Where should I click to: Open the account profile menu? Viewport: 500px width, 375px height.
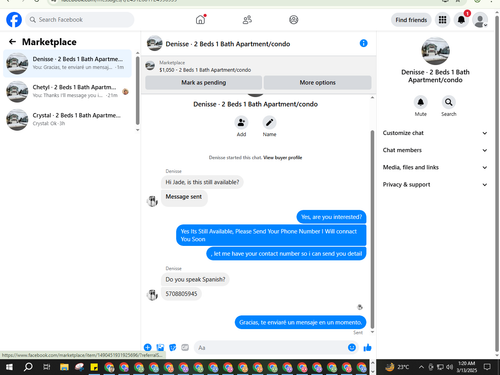(480, 20)
